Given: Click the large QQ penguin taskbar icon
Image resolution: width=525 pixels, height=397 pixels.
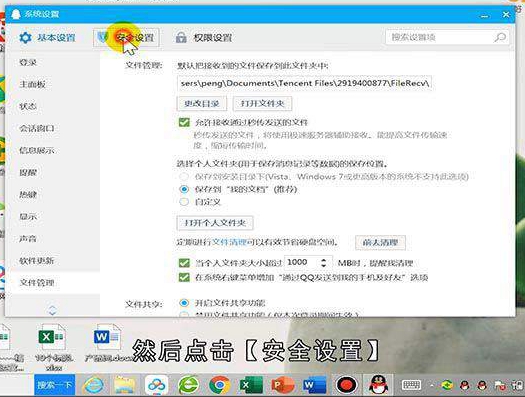Looking at the screenshot, I should click(379, 385).
